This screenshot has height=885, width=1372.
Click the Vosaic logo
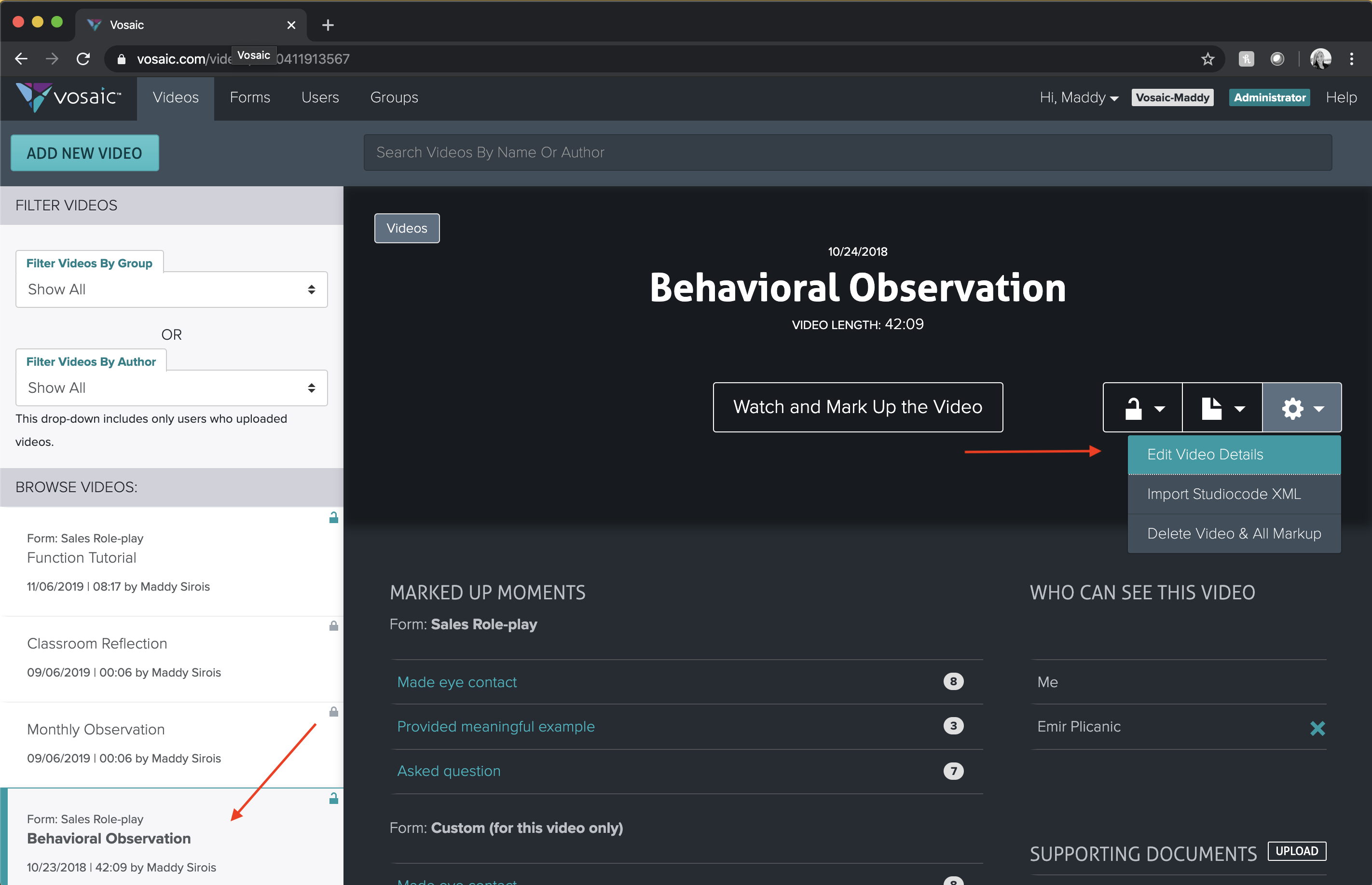(69, 97)
